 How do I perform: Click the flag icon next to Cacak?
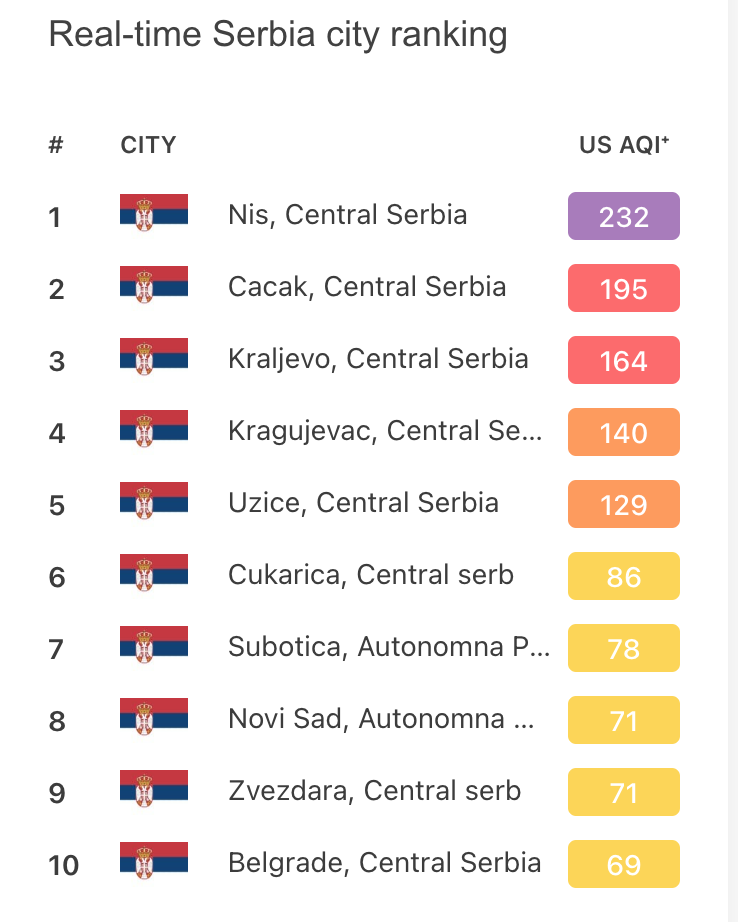pos(154,287)
